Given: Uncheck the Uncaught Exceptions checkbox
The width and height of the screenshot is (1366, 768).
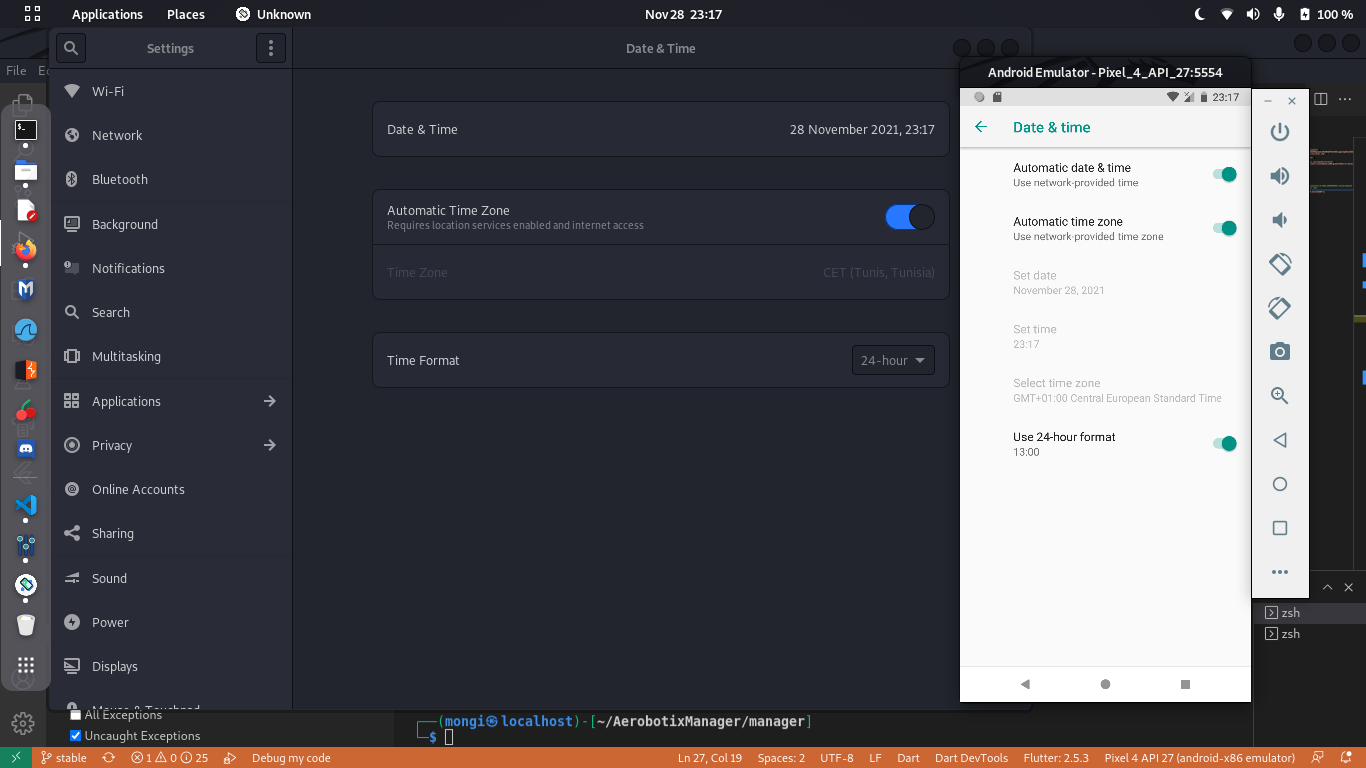Looking at the screenshot, I should click(76, 736).
